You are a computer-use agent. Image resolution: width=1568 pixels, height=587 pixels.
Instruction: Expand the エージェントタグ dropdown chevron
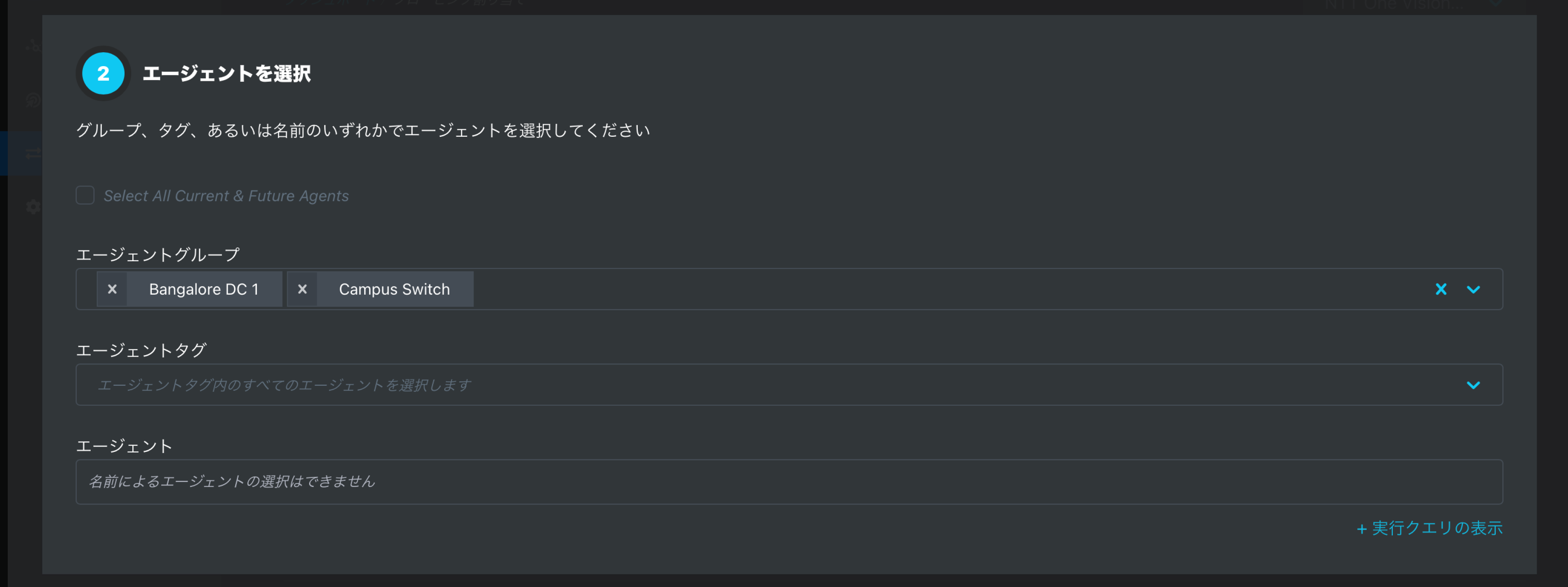coord(1473,385)
